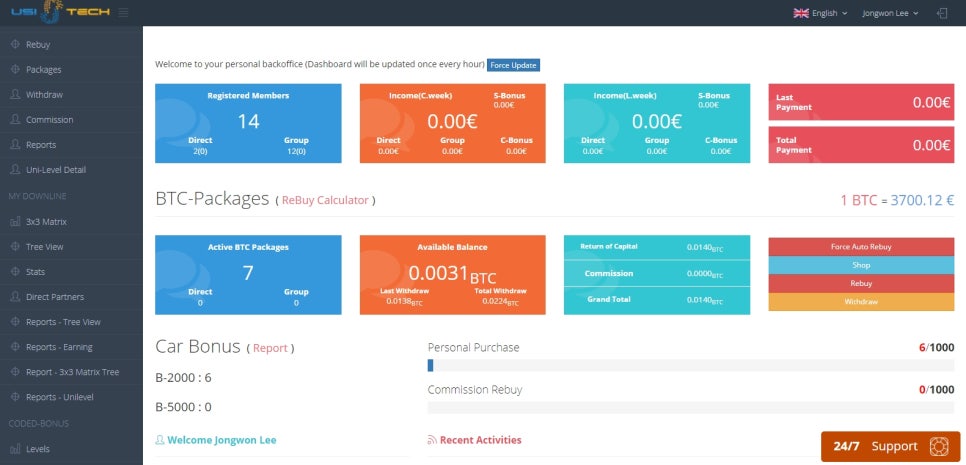Click the Registered Members card
The height and width of the screenshot is (465, 966).
[x=248, y=123]
